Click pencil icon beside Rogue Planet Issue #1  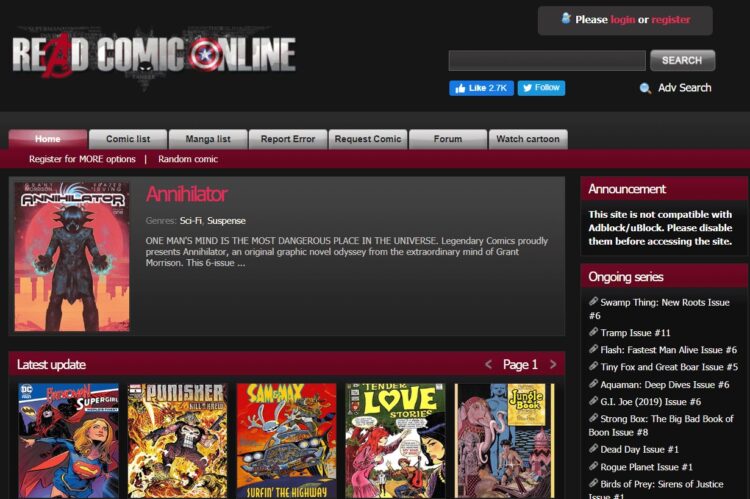click(x=593, y=466)
